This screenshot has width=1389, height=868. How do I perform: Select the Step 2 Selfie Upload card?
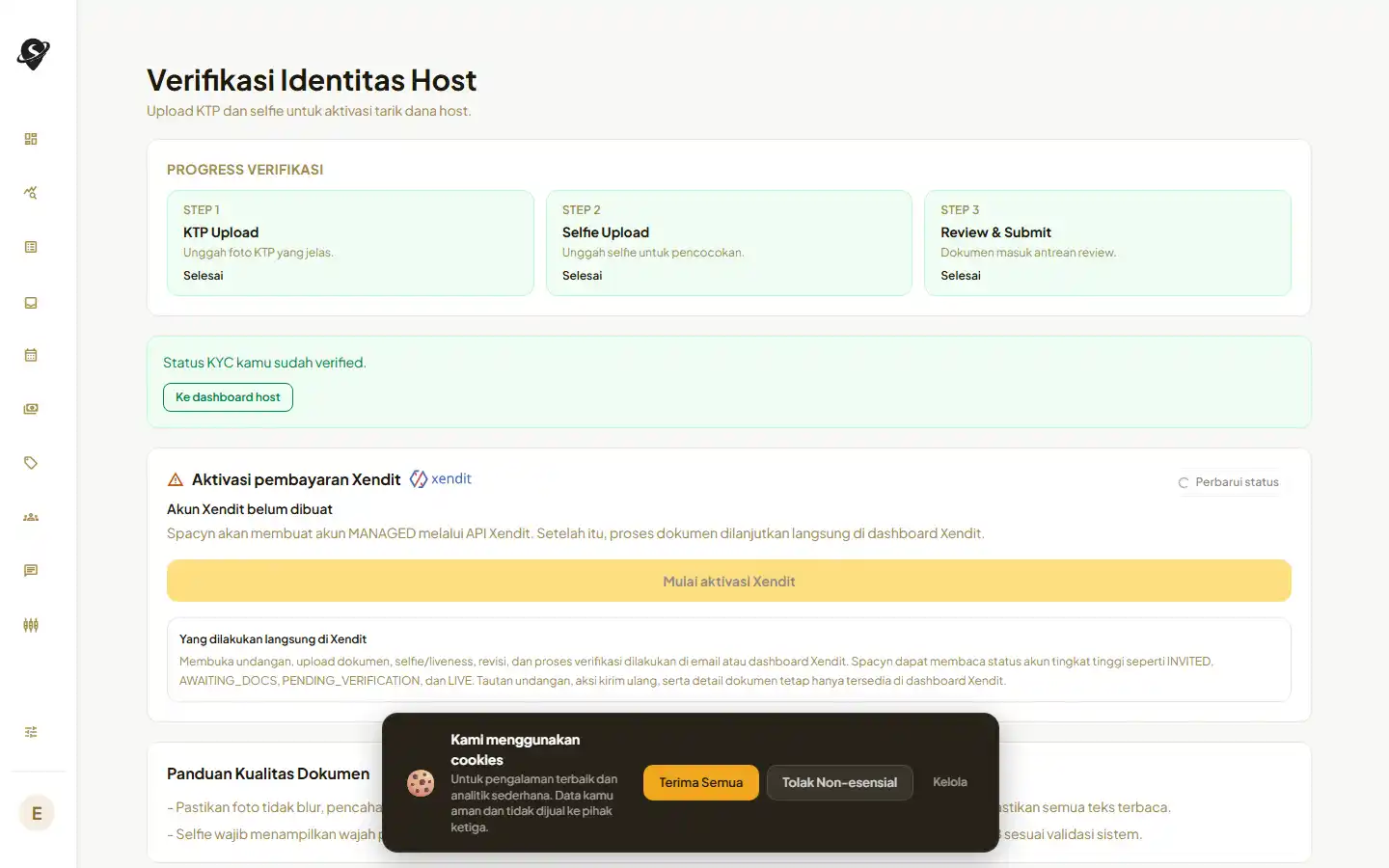tap(729, 243)
